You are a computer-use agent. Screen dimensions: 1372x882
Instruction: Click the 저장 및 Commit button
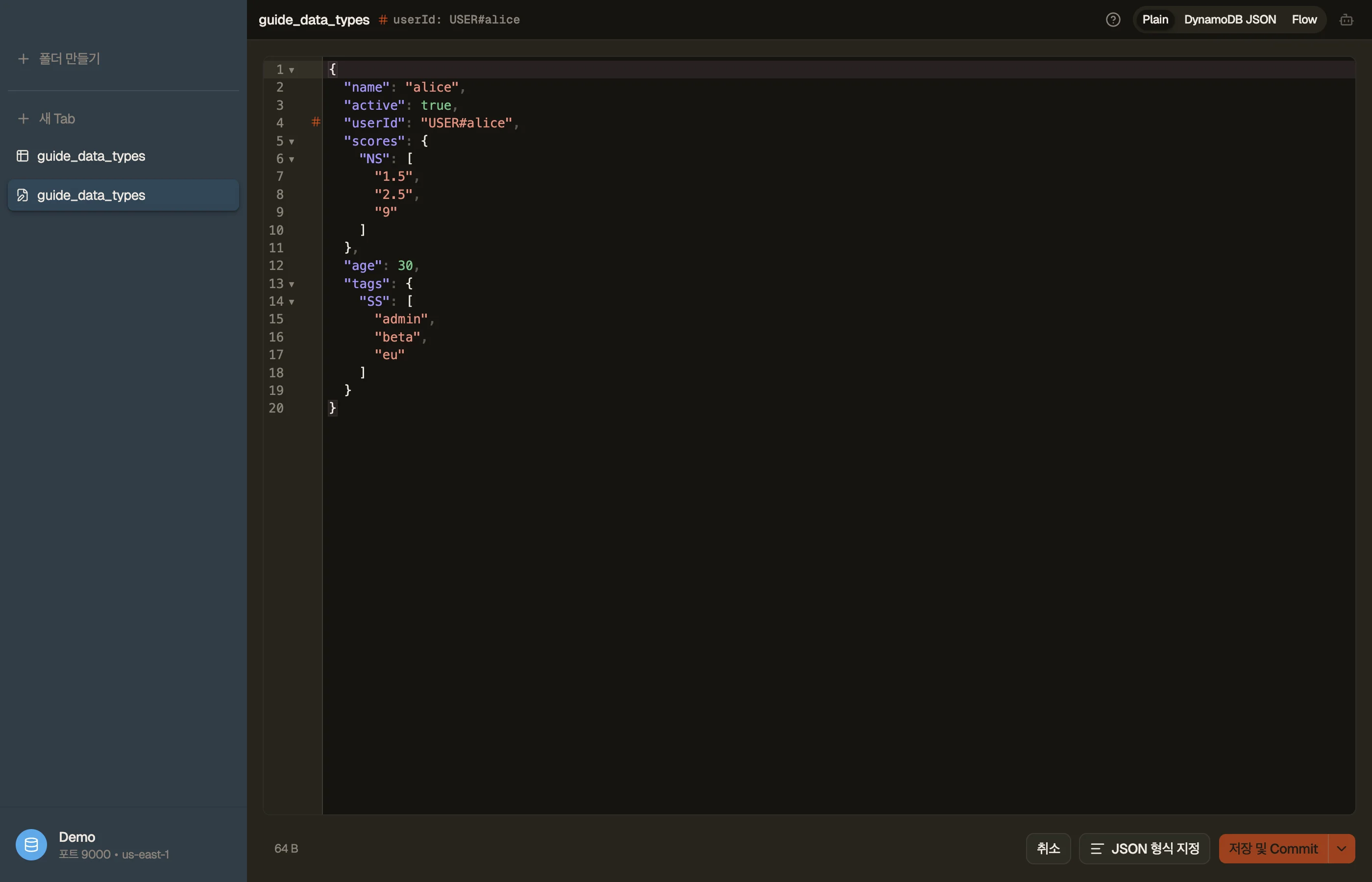click(x=1273, y=849)
